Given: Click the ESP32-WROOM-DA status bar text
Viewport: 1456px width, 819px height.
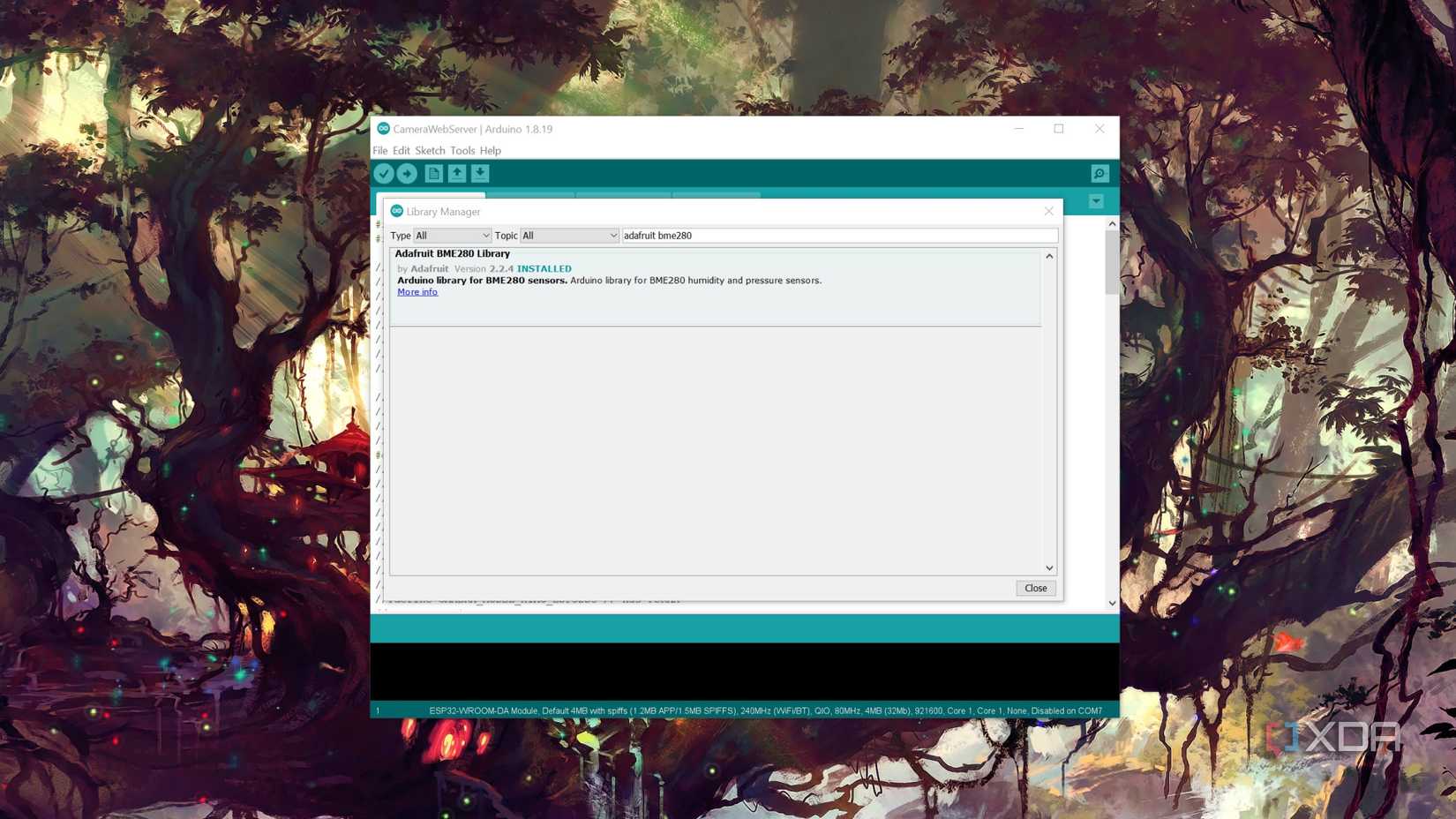Looking at the screenshot, I should click(766, 710).
